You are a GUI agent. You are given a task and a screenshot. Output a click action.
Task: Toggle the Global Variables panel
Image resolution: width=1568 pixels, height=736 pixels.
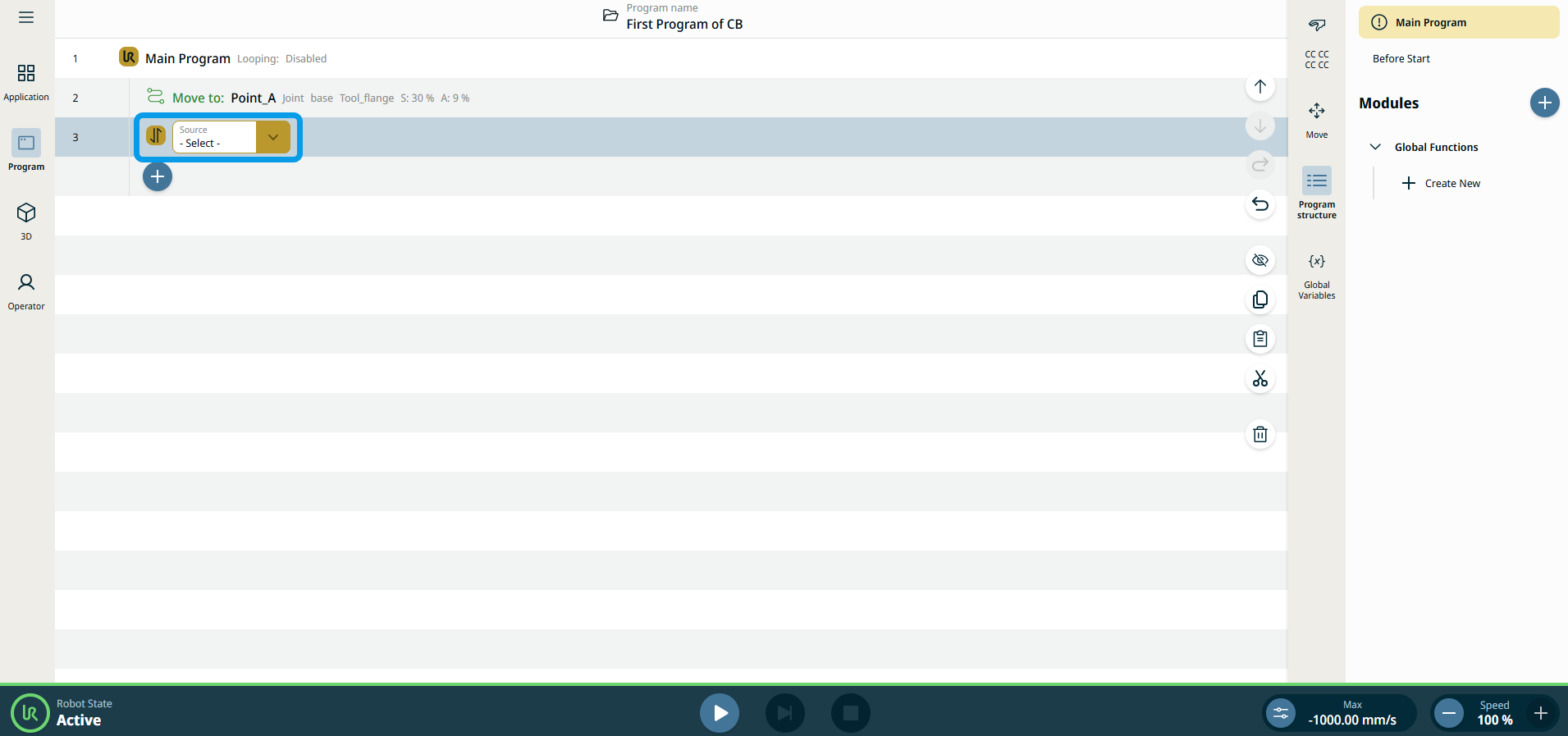[x=1316, y=274]
